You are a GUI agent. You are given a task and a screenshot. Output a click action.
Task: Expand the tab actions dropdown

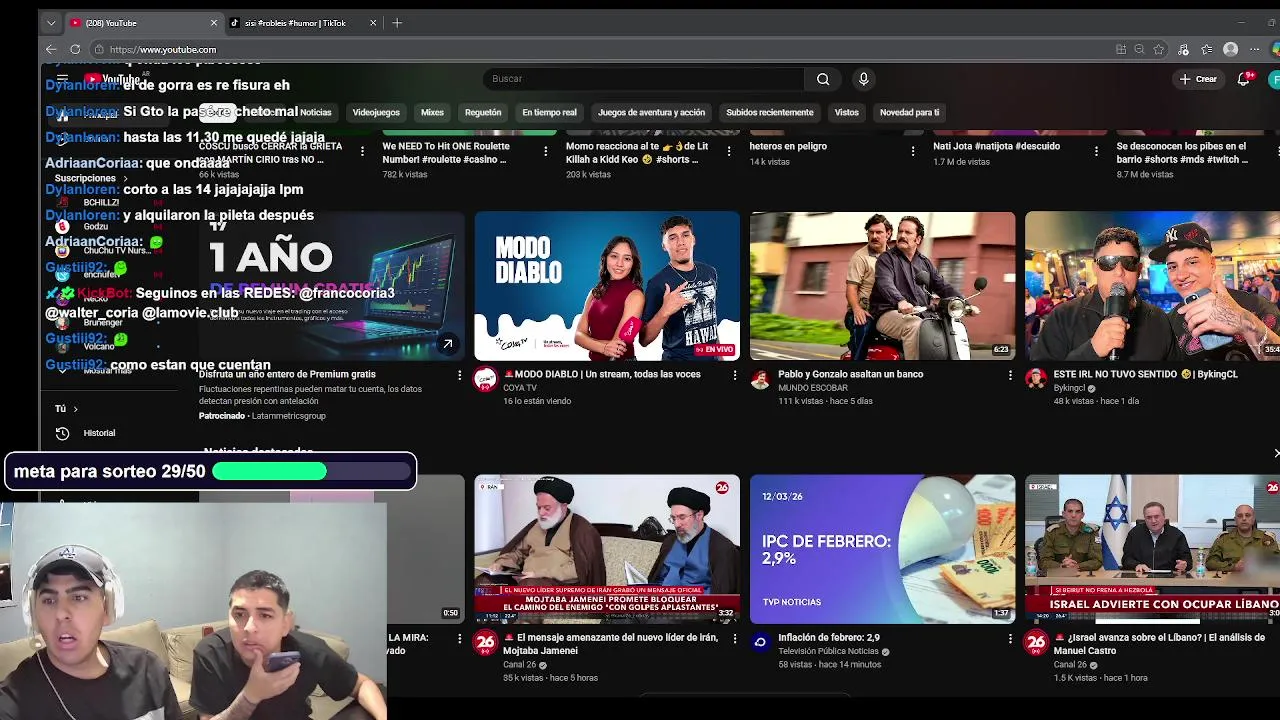point(51,23)
